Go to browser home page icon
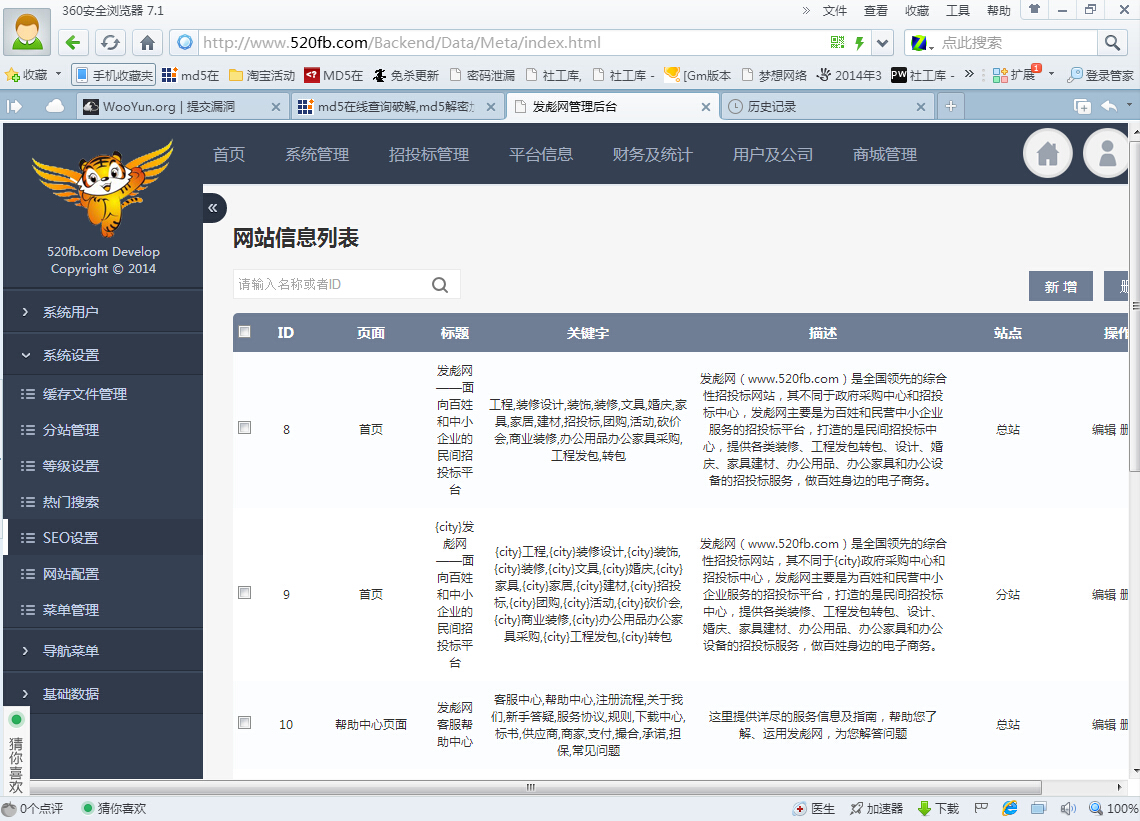The image size is (1140, 821). [148, 43]
